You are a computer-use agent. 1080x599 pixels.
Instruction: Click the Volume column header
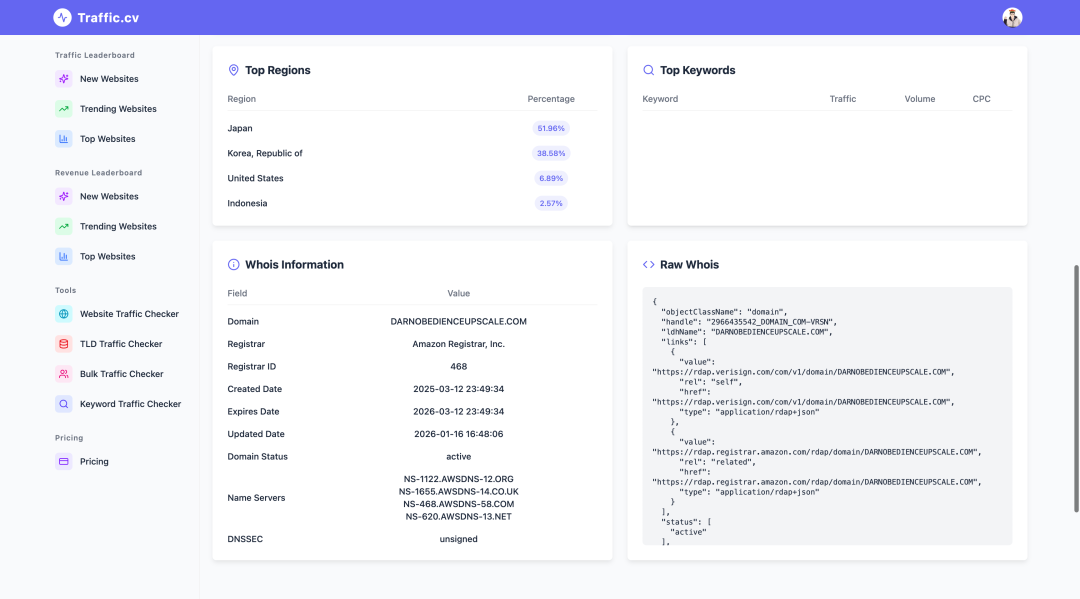coord(920,99)
